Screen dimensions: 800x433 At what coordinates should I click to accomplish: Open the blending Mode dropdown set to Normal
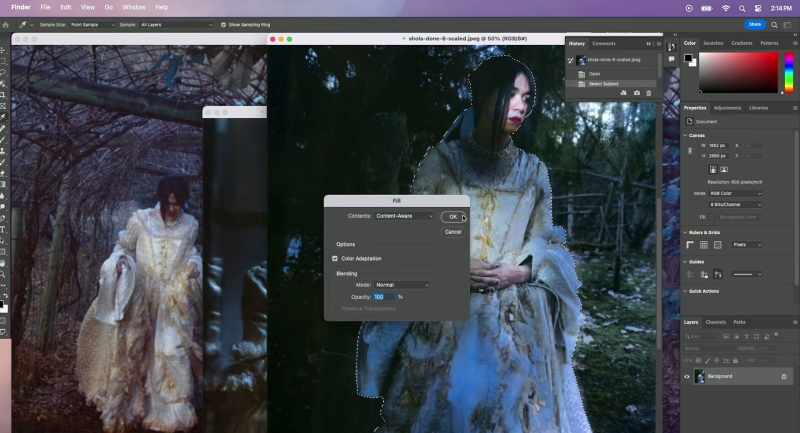pos(402,285)
